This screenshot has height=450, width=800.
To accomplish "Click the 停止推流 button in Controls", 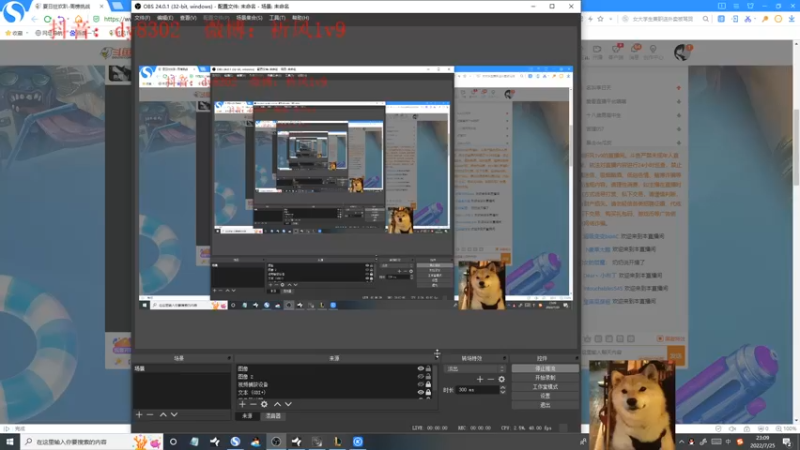I will [x=545, y=368].
